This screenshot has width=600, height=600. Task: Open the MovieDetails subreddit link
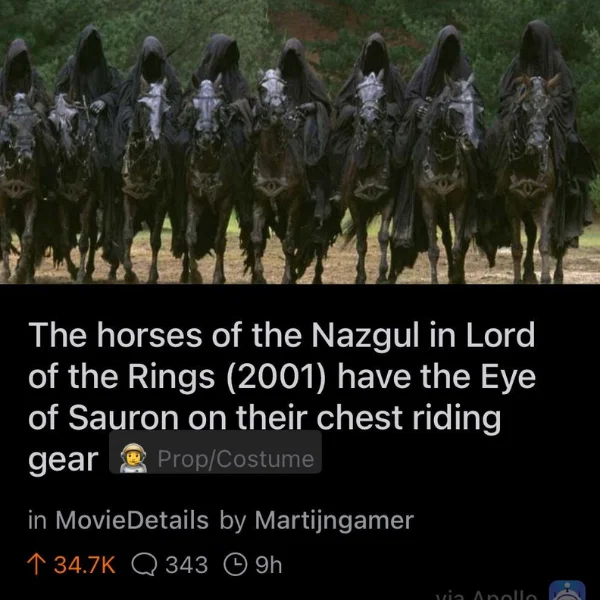132,520
